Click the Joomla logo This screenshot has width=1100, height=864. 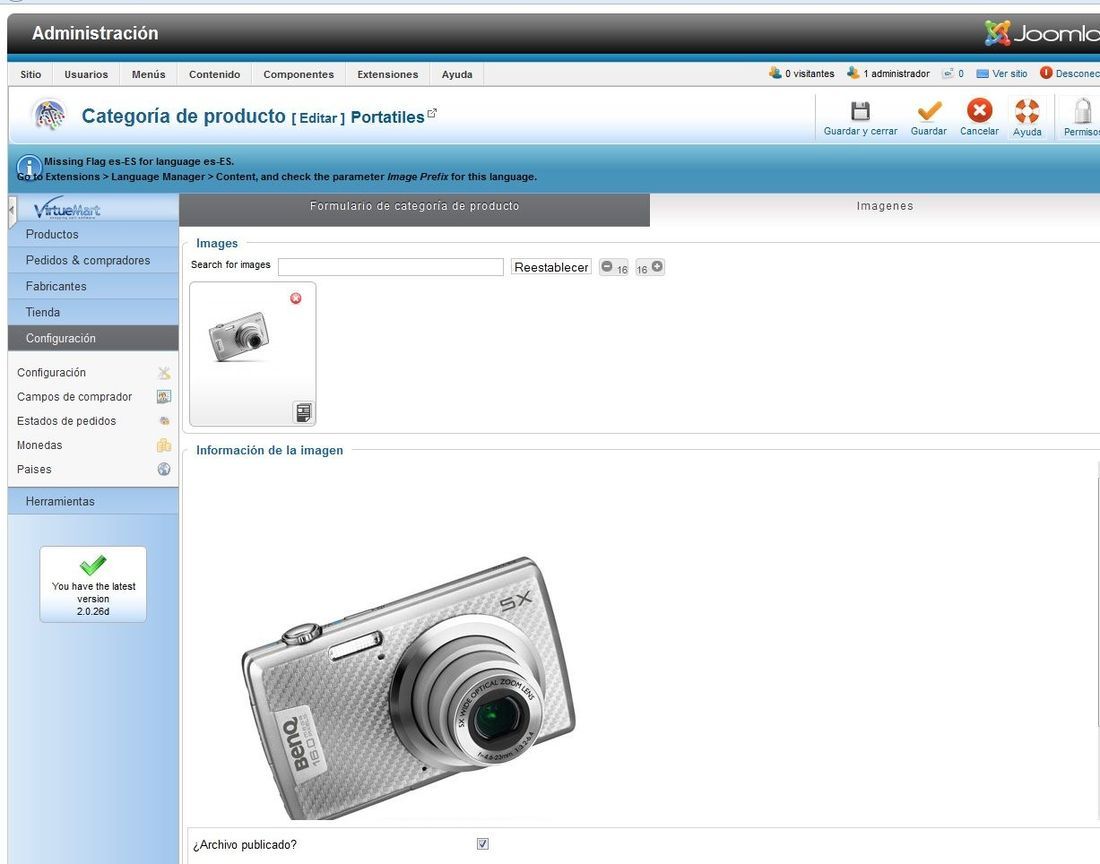click(1041, 33)
